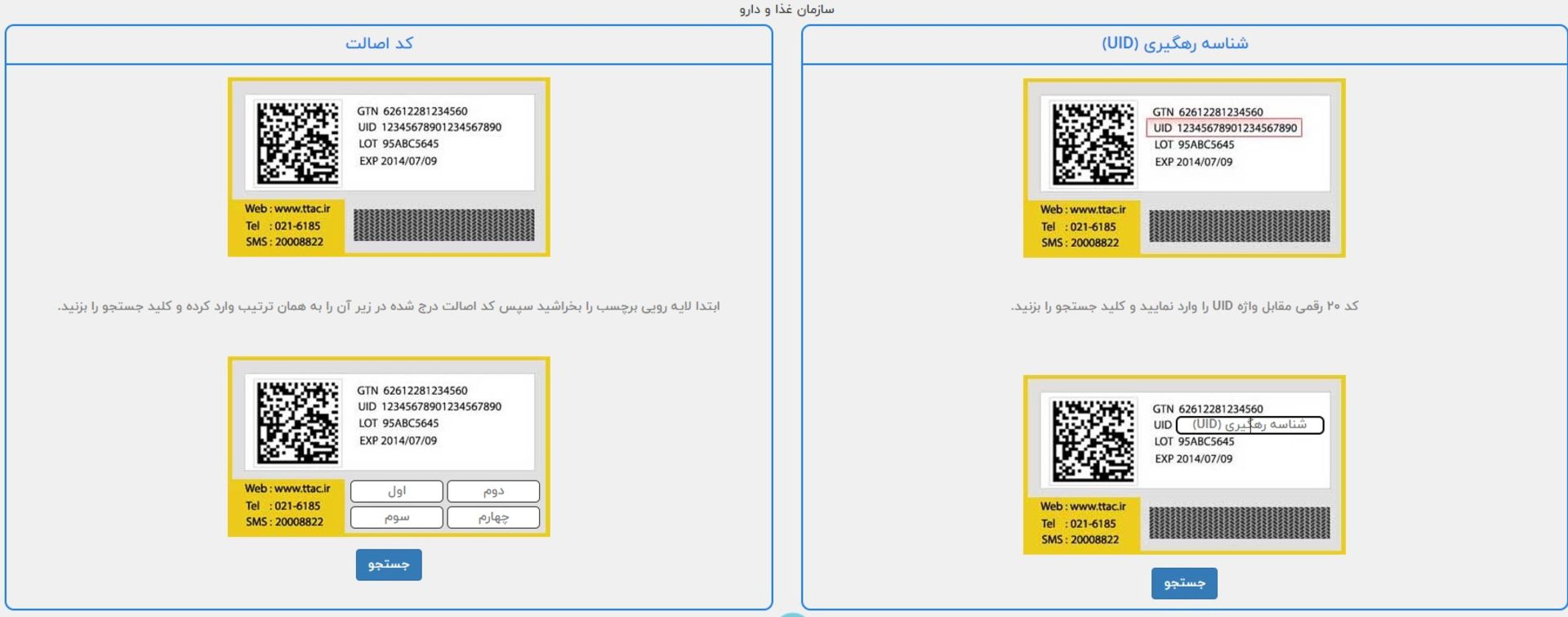The height and width of the screenshot is (617, 1568).
Task: Click the دوم authenticity code field
Action: (493, 491)
